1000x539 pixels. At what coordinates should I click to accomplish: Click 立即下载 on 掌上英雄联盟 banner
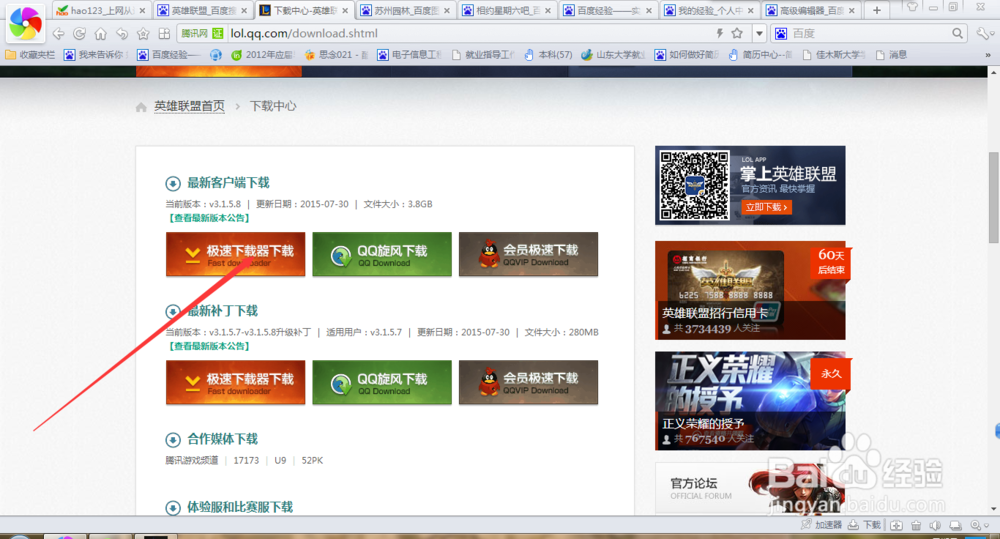(x=767, y=207)
